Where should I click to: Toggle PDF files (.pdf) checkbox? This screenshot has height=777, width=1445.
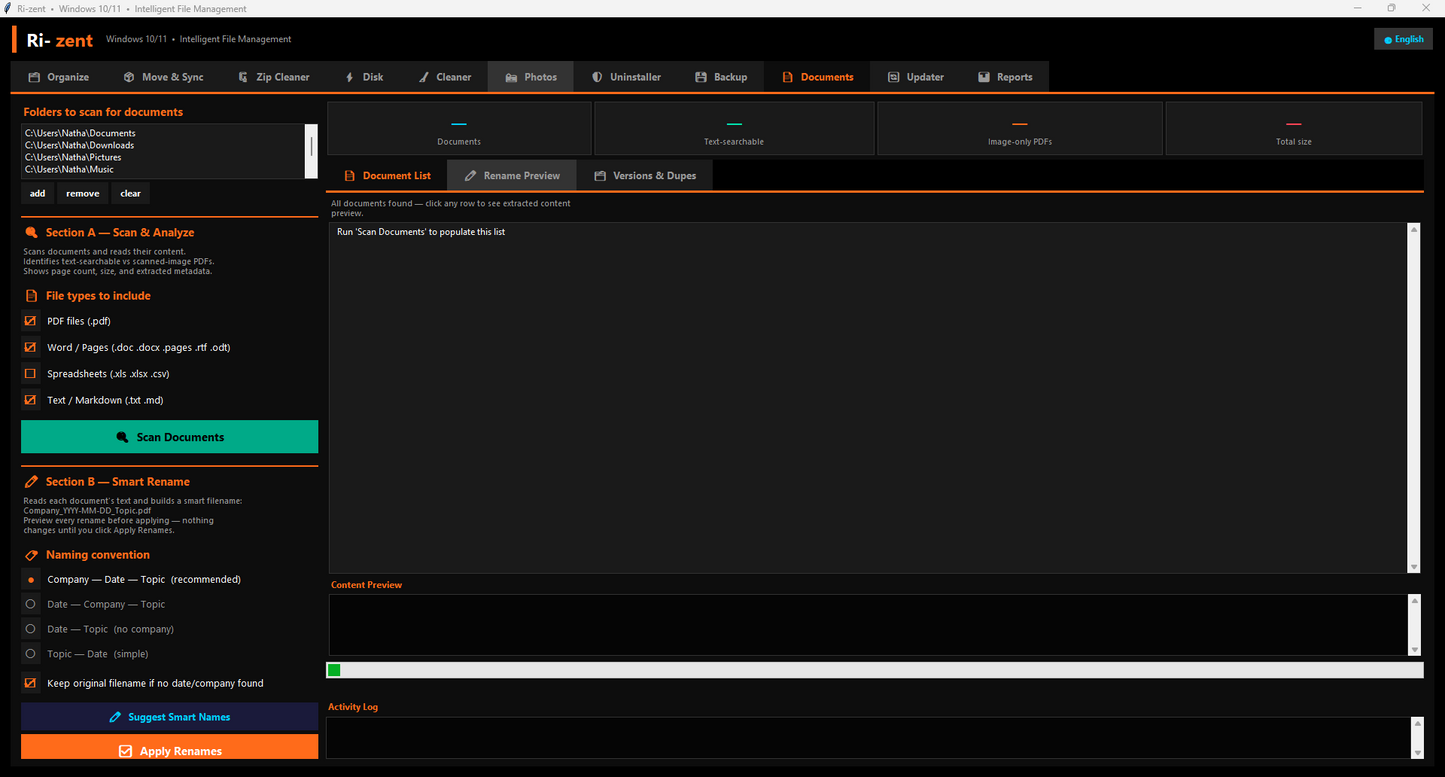[30, 321]
